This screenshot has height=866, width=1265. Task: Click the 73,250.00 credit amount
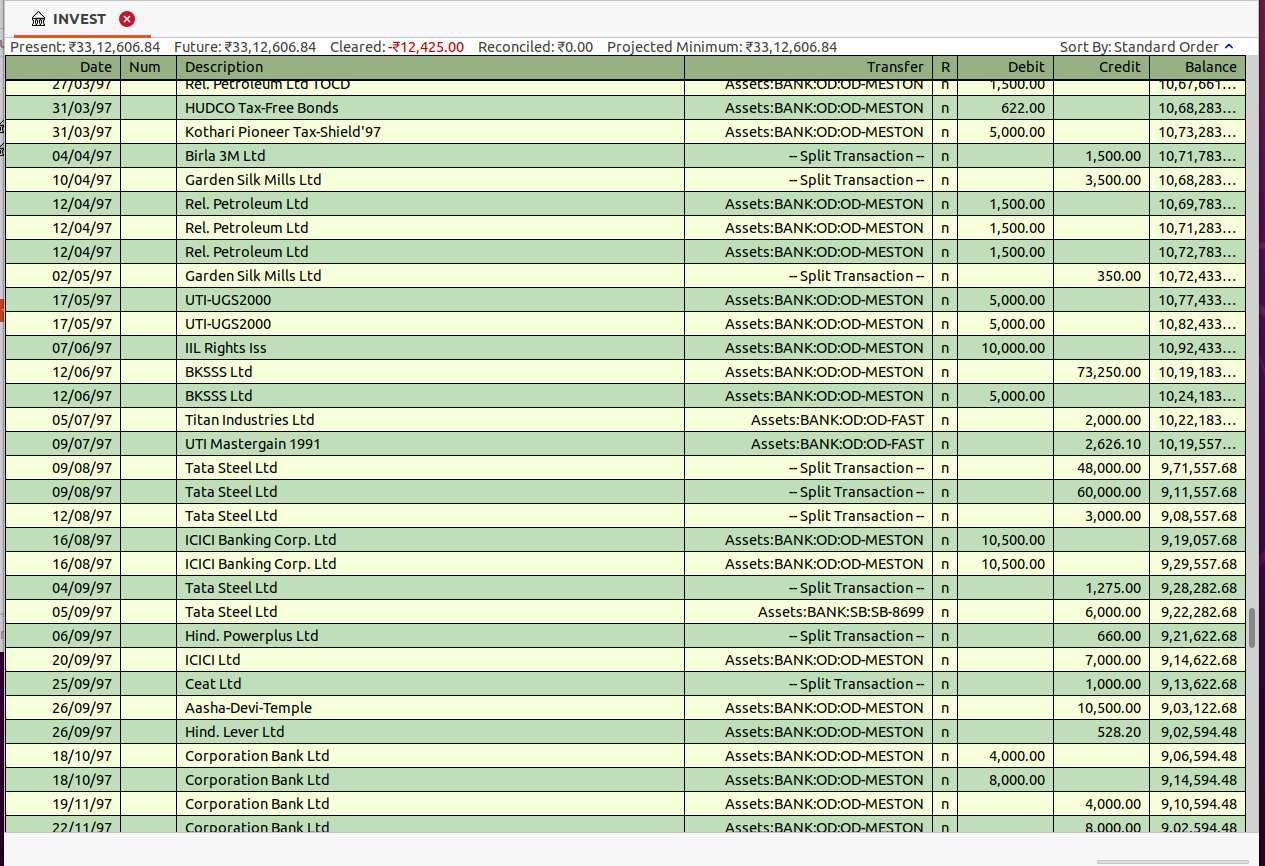coord(1110,372)
